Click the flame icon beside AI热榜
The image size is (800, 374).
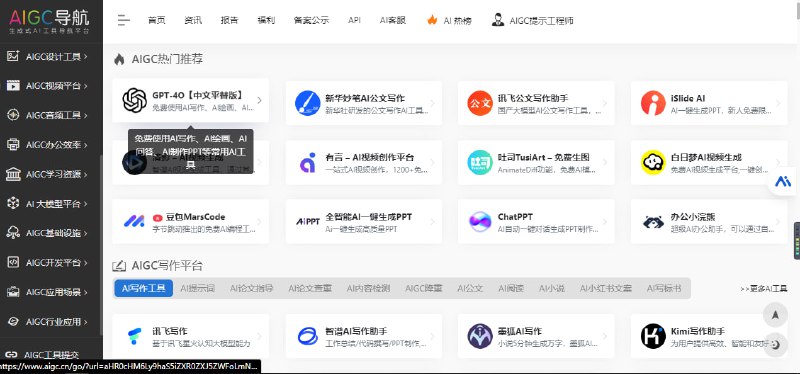[432, 20]
